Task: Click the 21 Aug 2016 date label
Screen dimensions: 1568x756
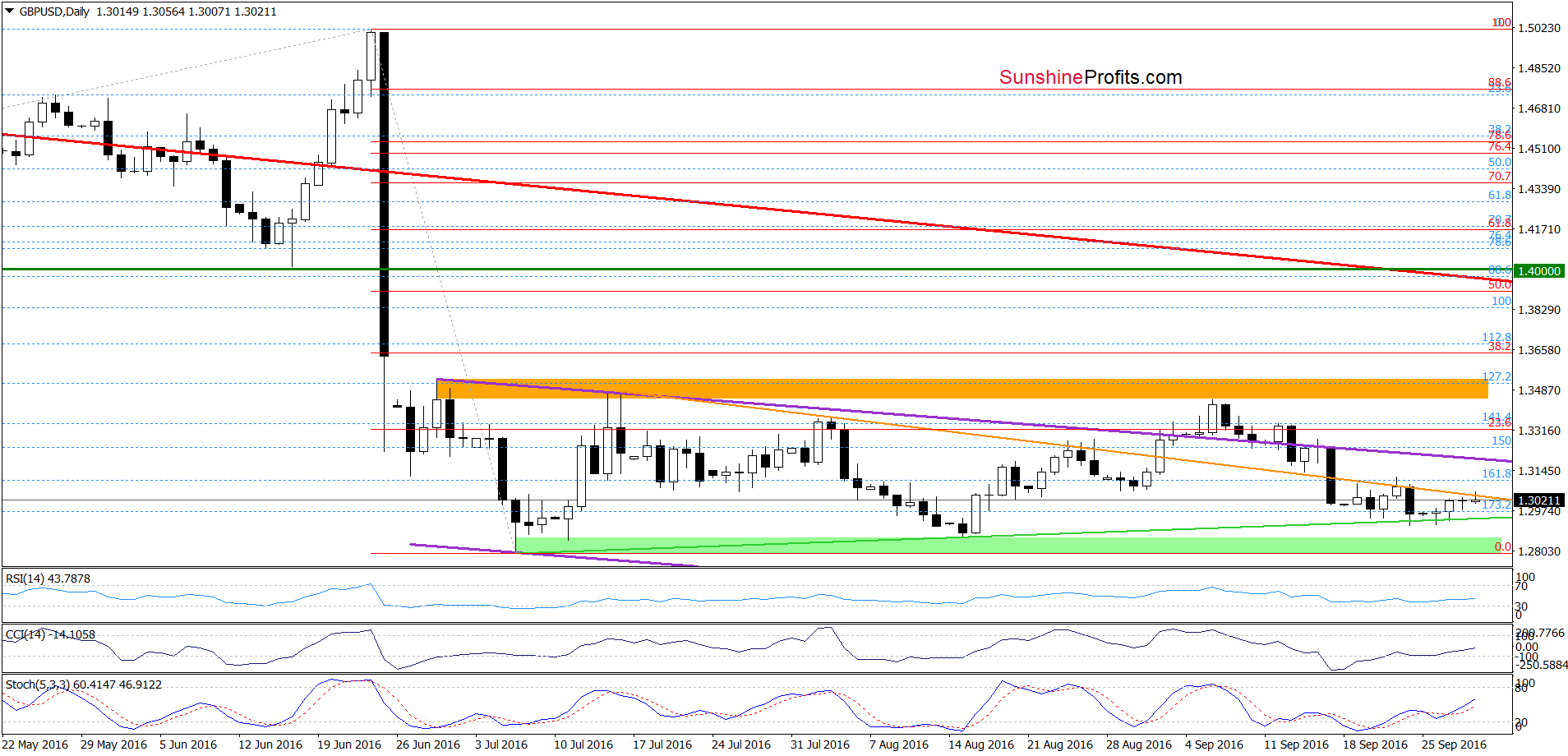Action: (x=1060, y=744)
